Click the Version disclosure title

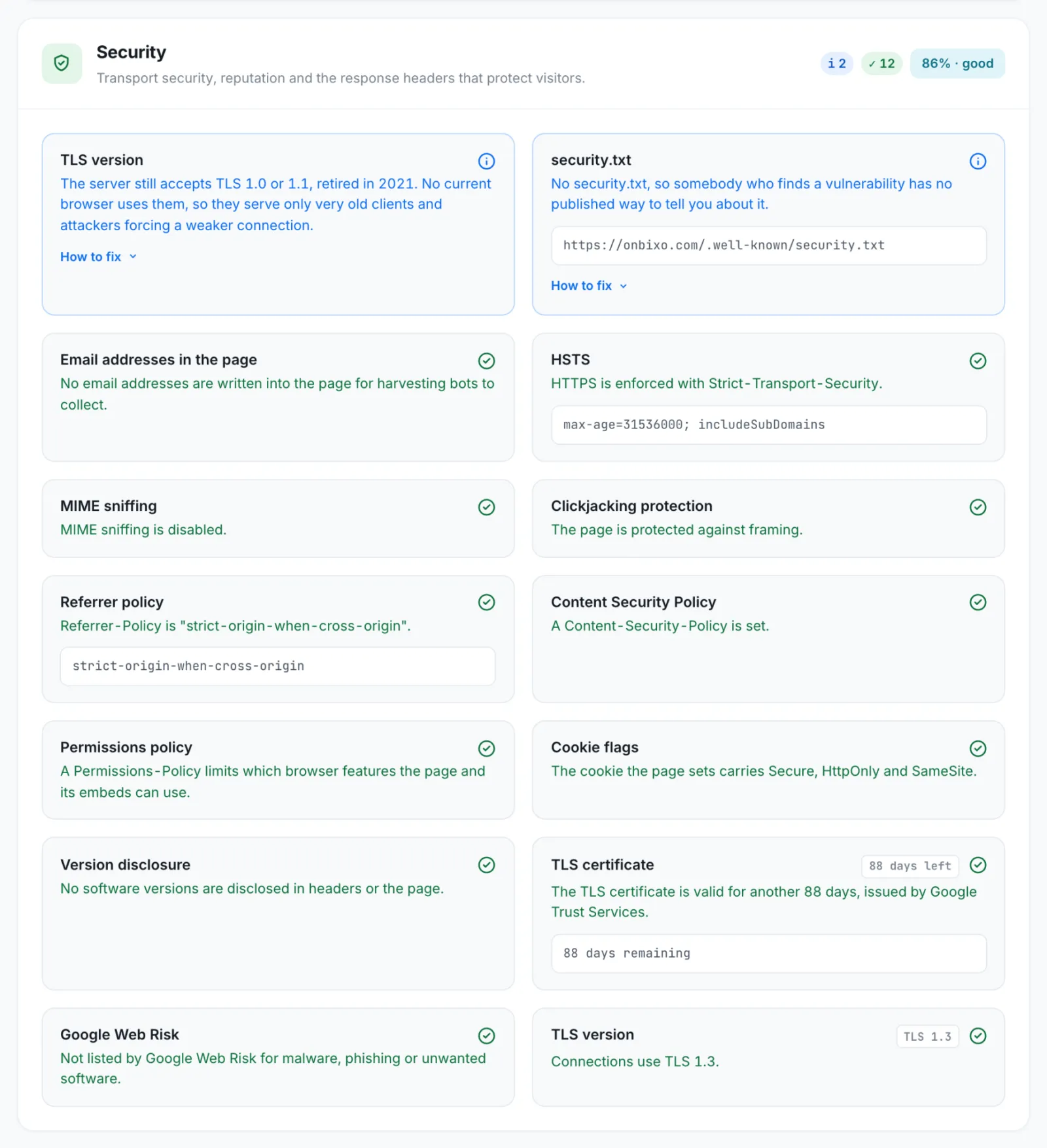click(x=125, y=865)
